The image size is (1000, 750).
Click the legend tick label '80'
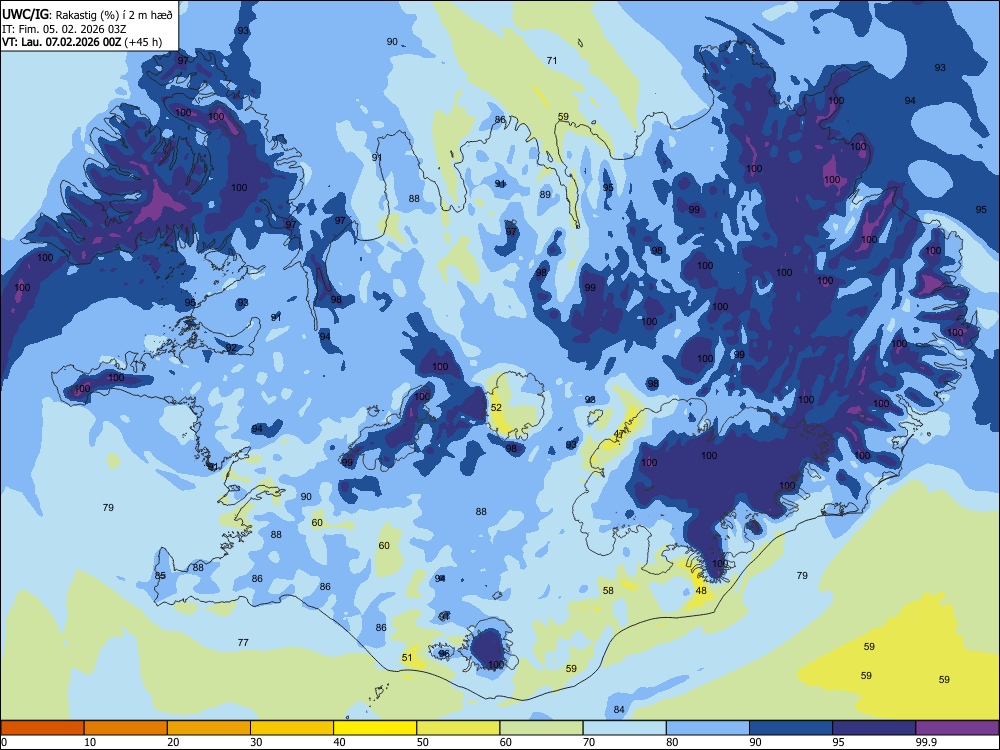[x=672, y=742]
